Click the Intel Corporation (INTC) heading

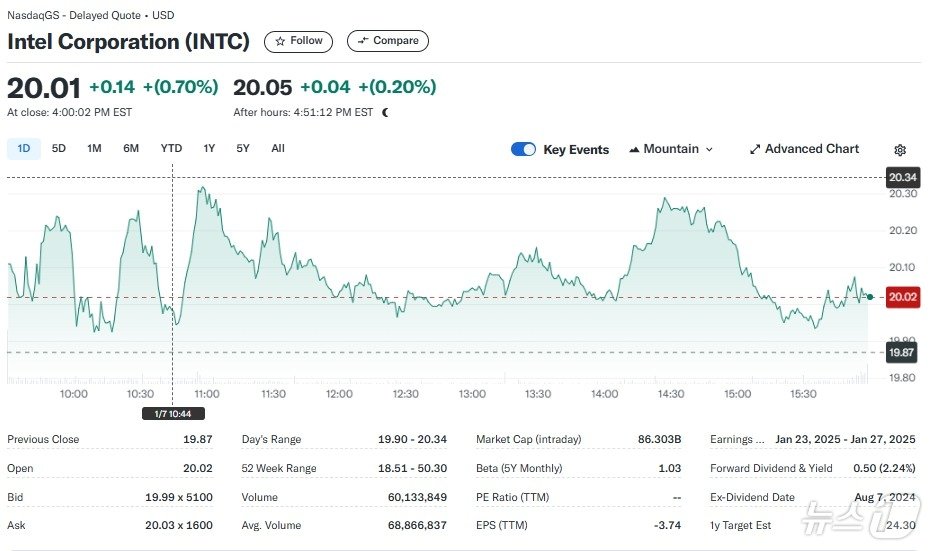coord(128,42)
